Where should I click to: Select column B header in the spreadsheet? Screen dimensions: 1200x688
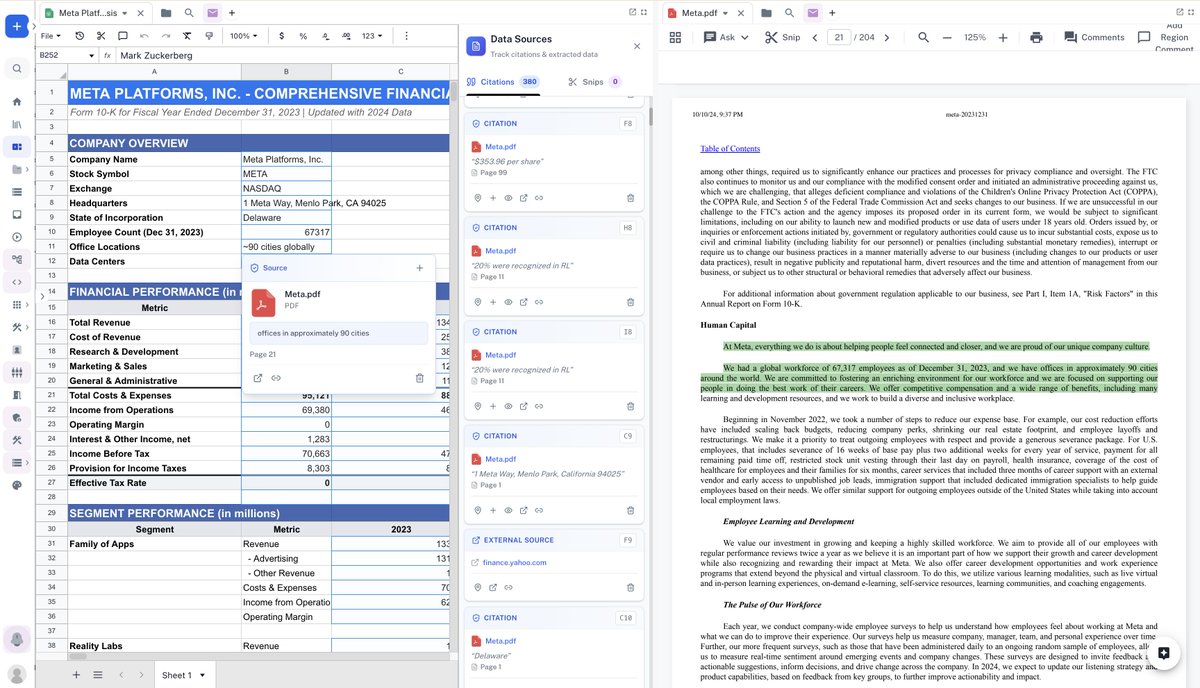286,71
